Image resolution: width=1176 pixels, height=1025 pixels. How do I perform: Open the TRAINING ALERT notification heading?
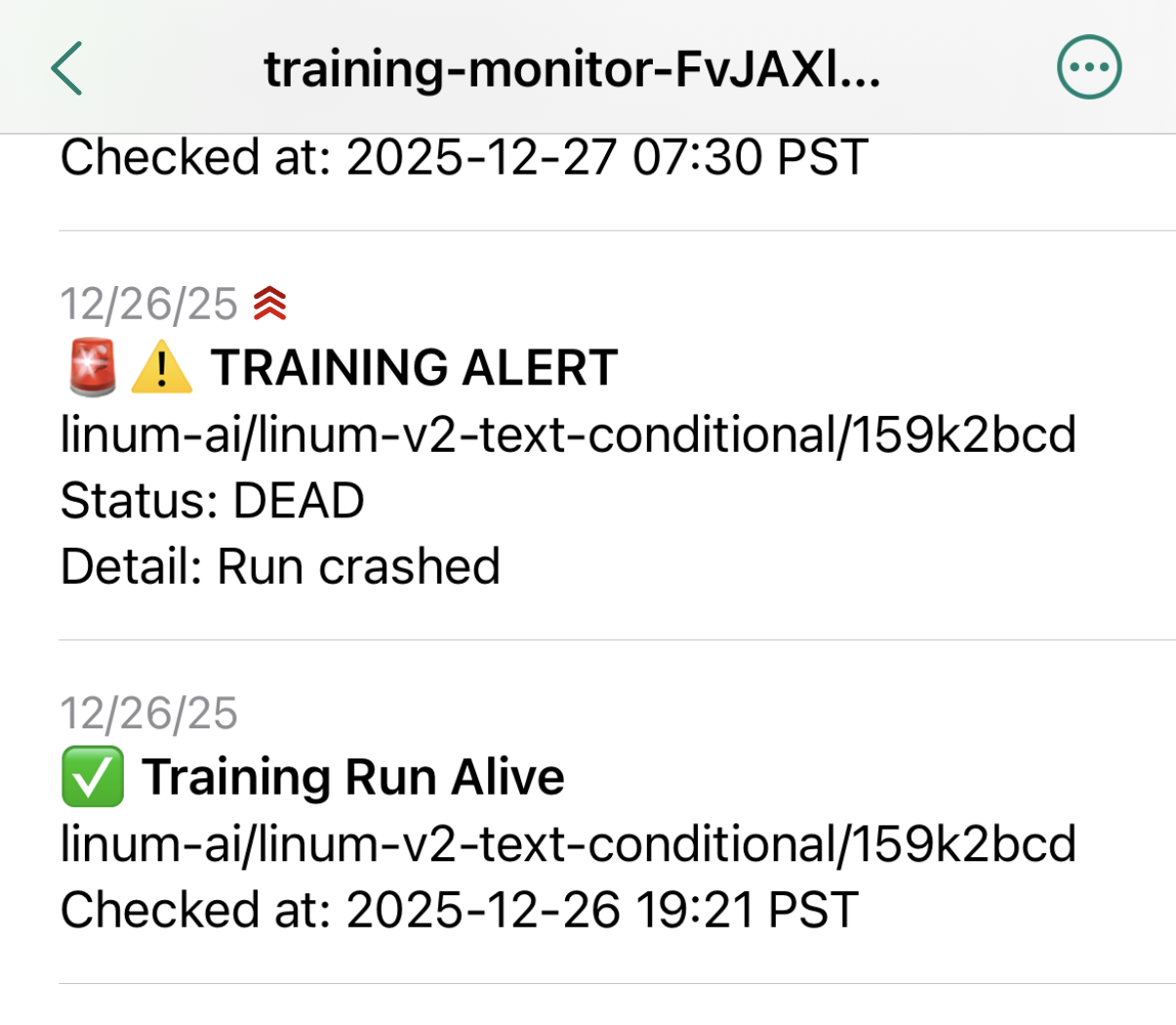click(414, 368)
